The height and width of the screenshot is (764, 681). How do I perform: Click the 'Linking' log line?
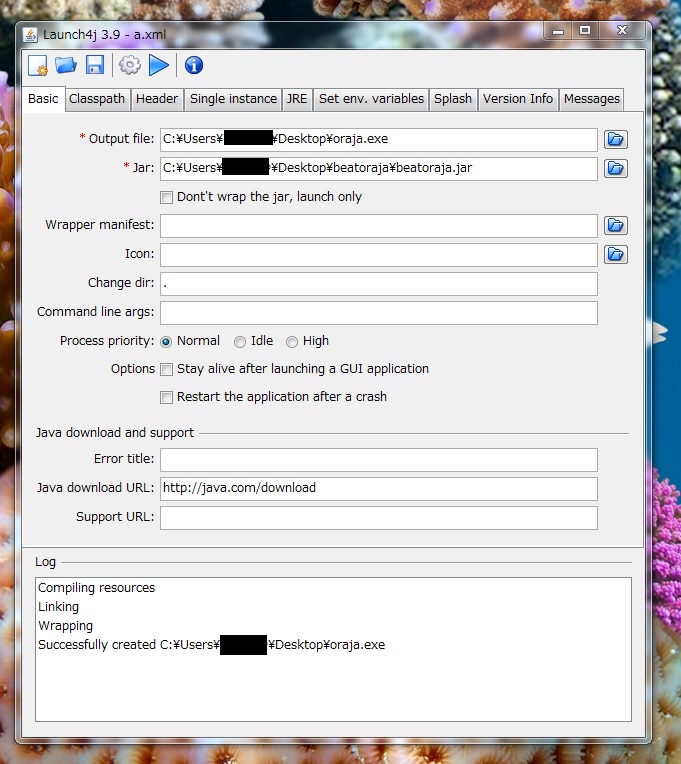click(58, 607)
